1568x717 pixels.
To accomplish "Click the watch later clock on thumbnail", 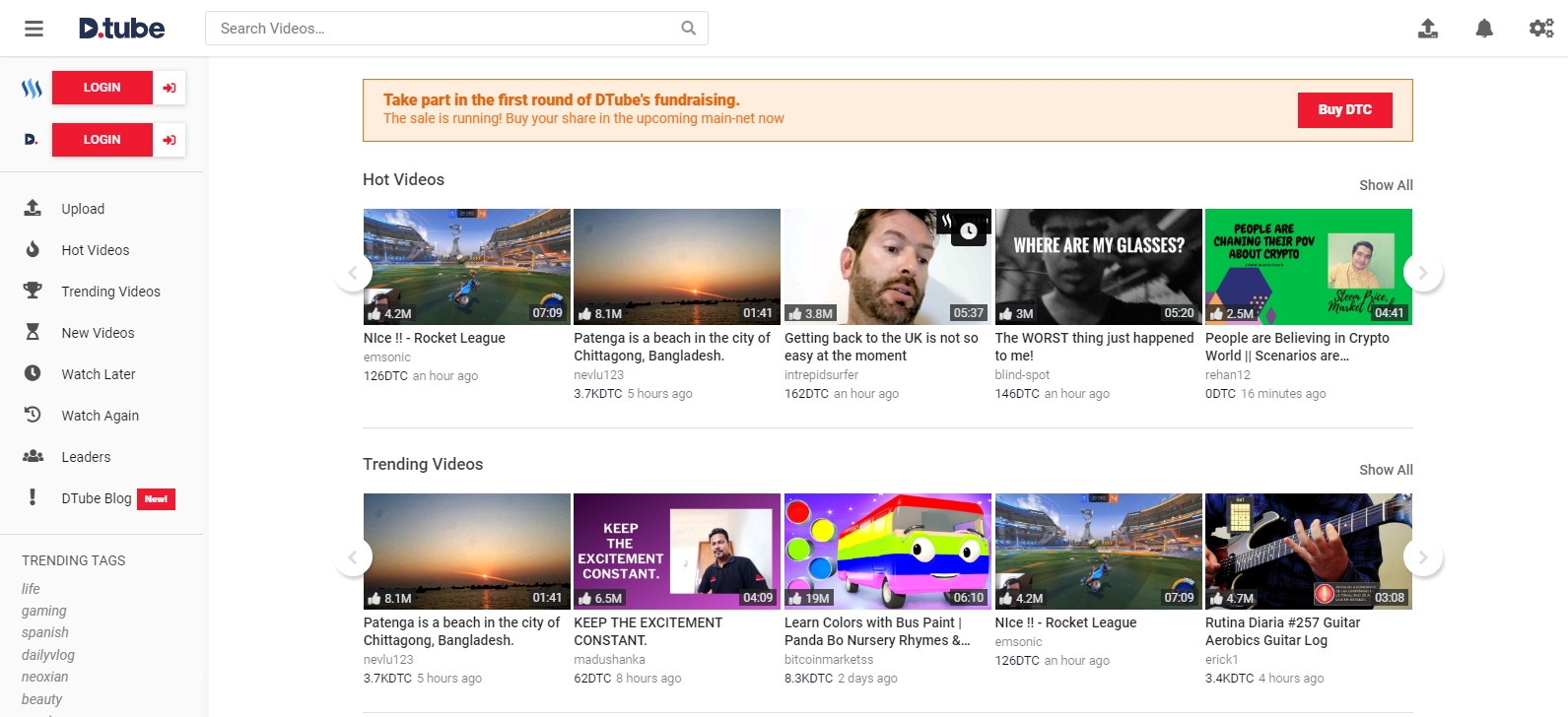I will coord(969,230).
